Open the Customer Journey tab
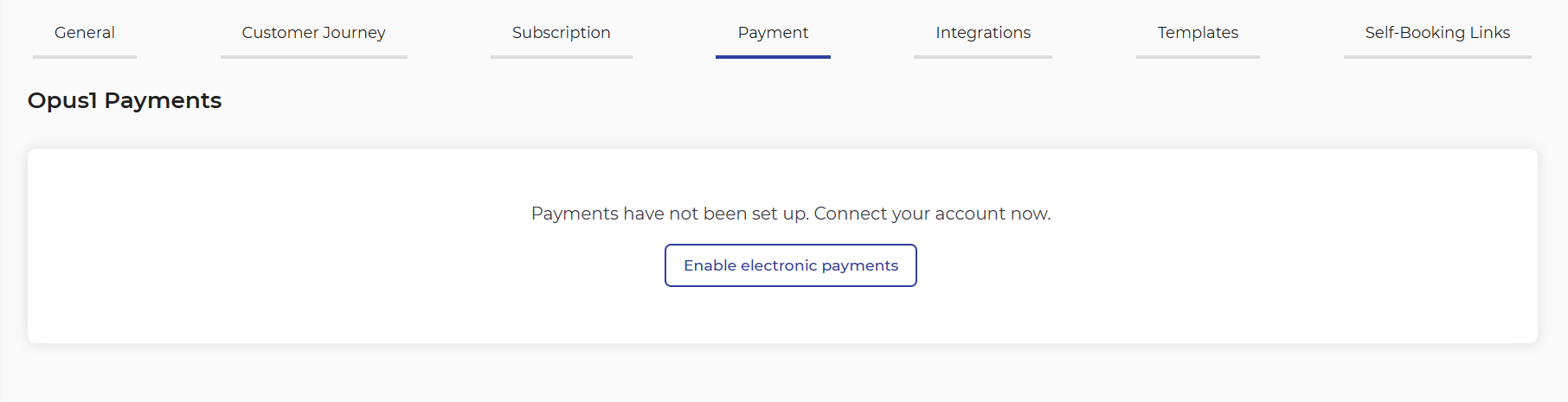 click(313, 33)
